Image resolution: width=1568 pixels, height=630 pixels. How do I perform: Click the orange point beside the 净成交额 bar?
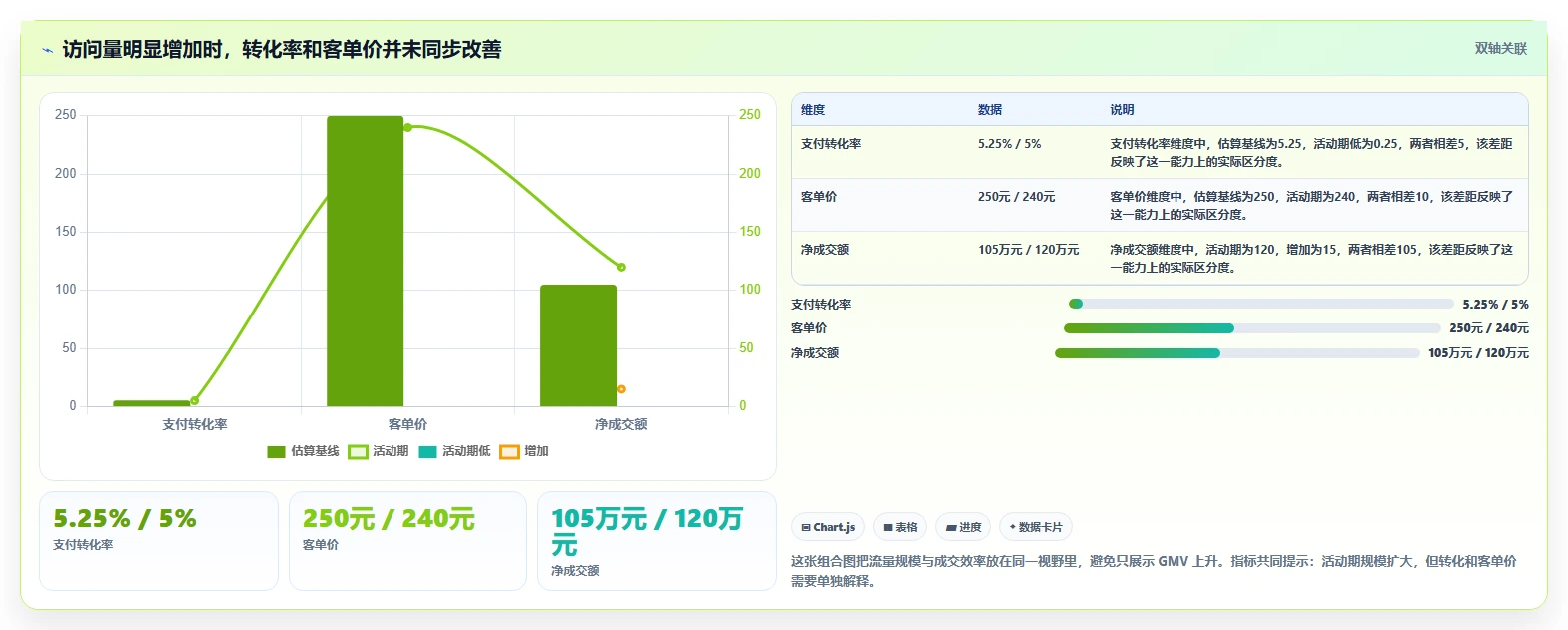(x=621, y=389)
